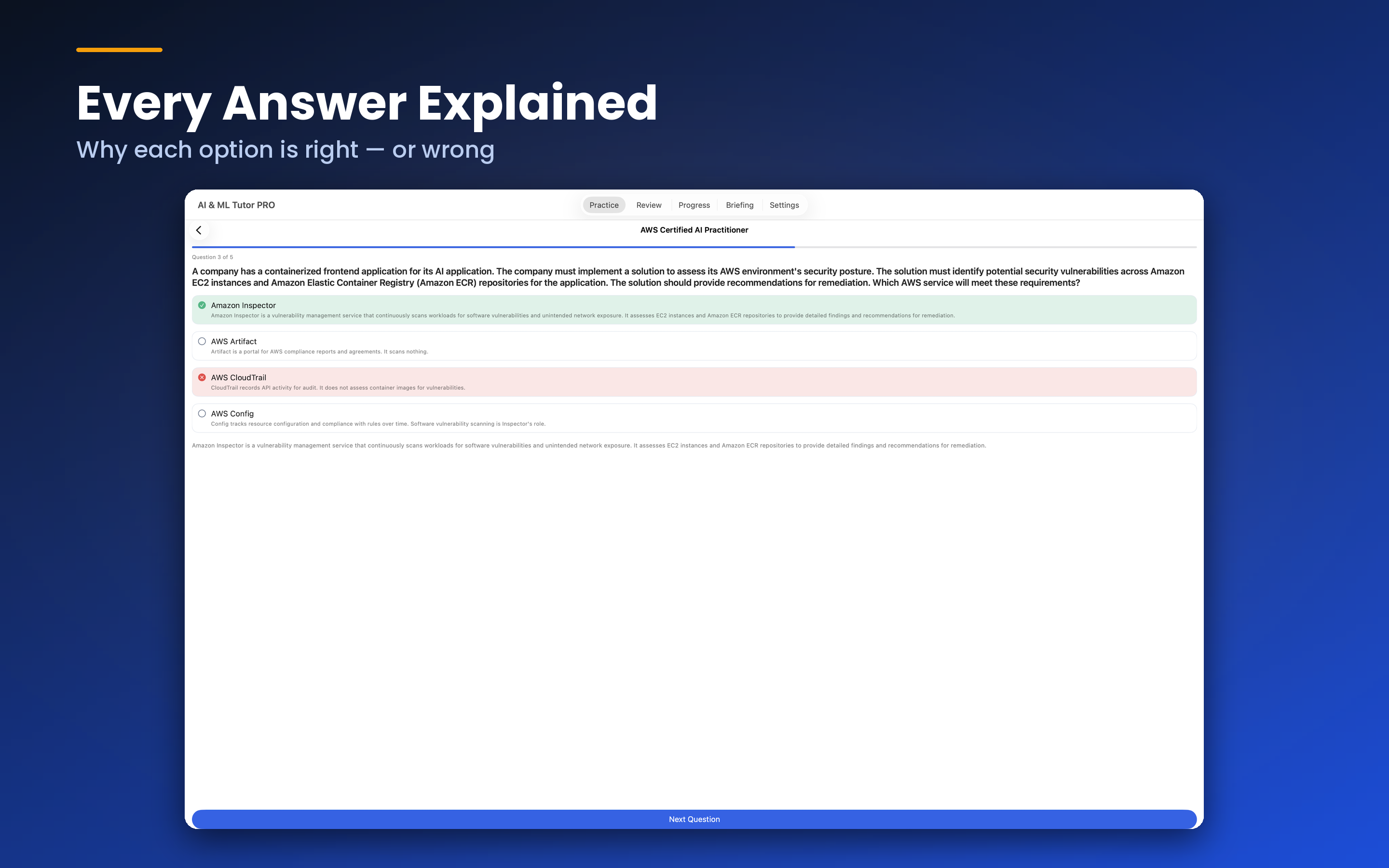Click the question progress bar
Image resolution: width=1389 pixels, height=868 pixels.
pos(694,247)
